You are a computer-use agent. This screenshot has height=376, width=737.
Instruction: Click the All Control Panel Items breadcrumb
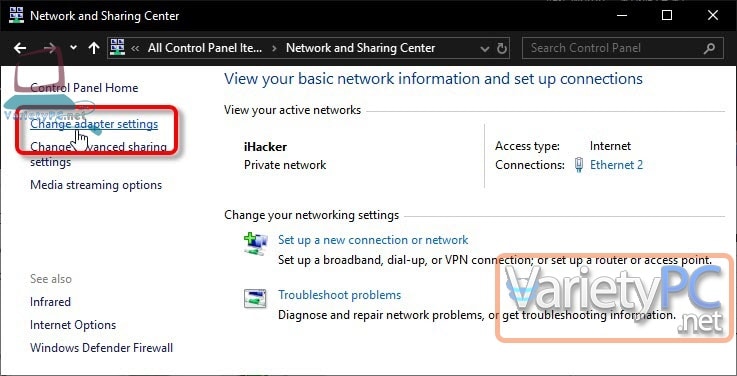(205, 48)
